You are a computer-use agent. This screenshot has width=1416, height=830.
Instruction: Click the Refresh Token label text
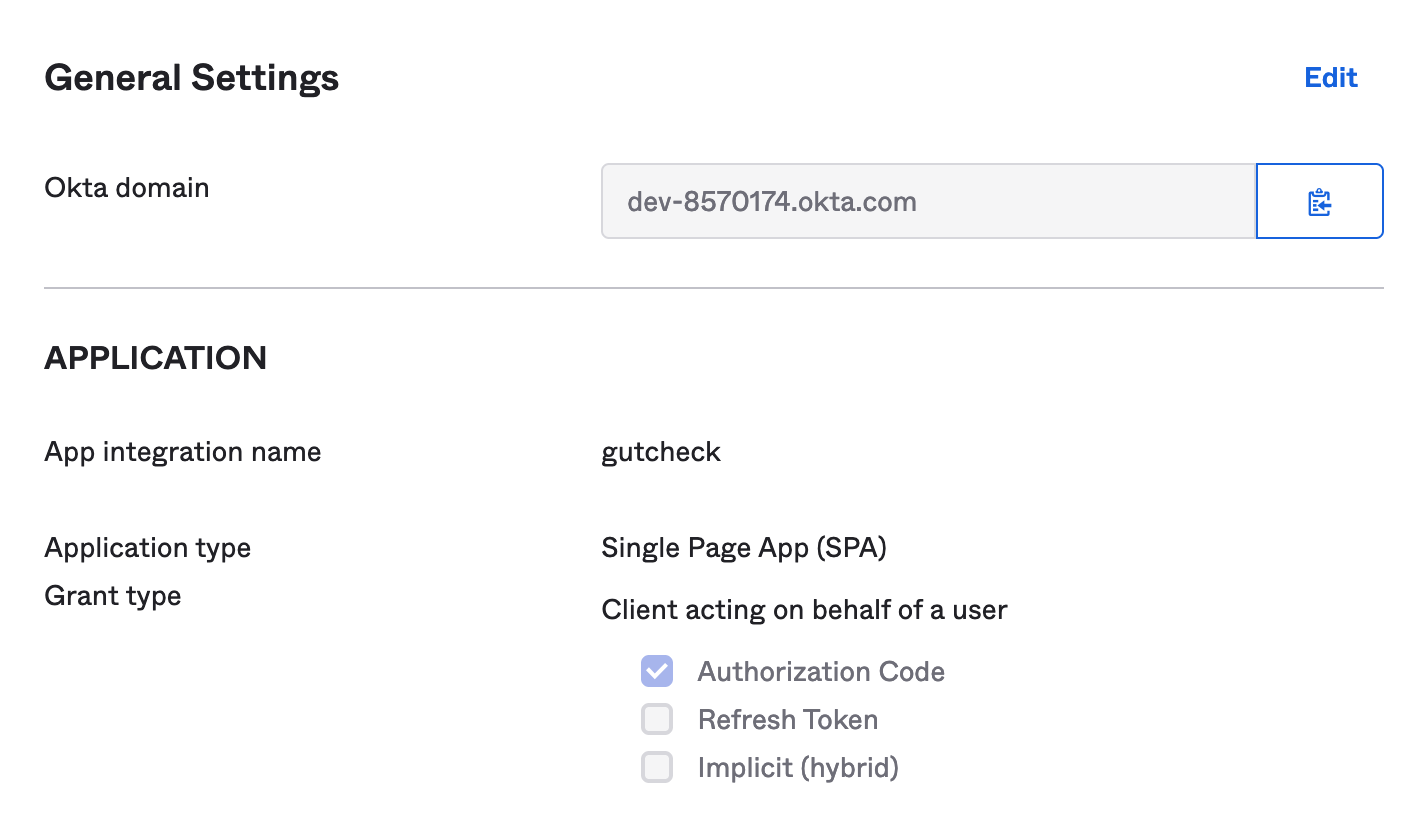coord(787,719)
